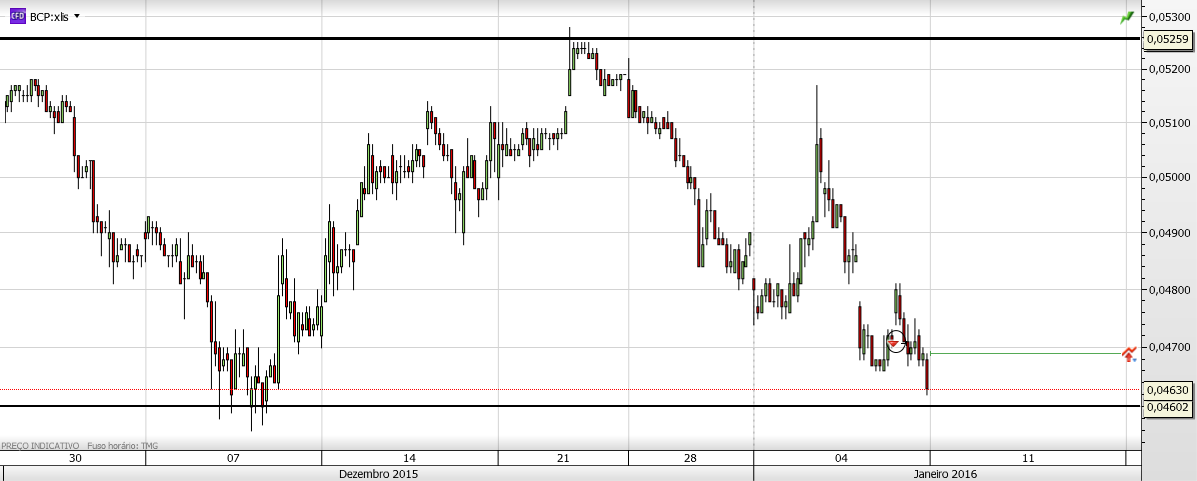Click the Dezembro 2015 month label

click(378, 474)
